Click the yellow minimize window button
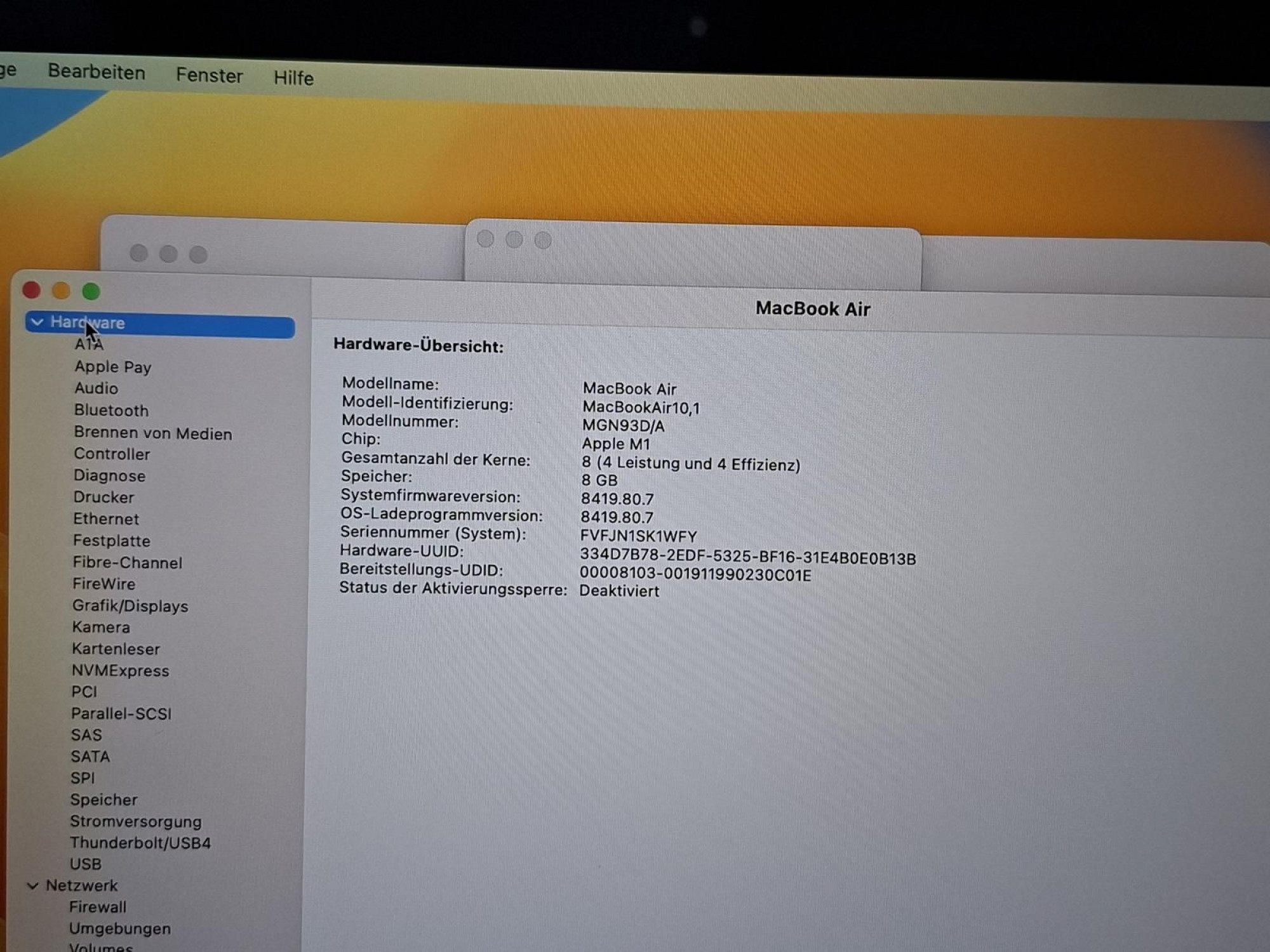The height and width of the screenshot is (952, 1270). point(61,291)
